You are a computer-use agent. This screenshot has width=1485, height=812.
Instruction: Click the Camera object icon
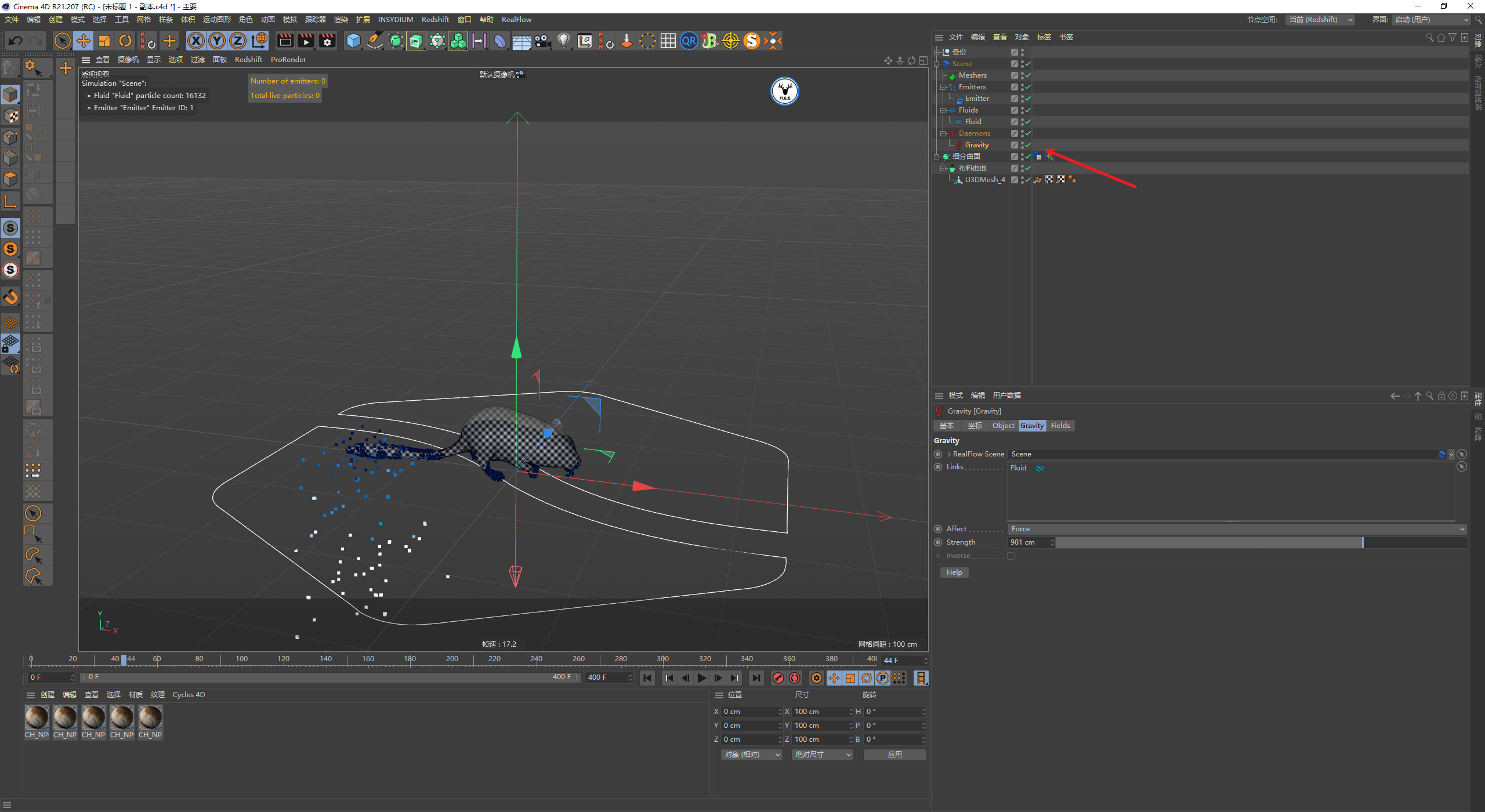click(542, 41)
